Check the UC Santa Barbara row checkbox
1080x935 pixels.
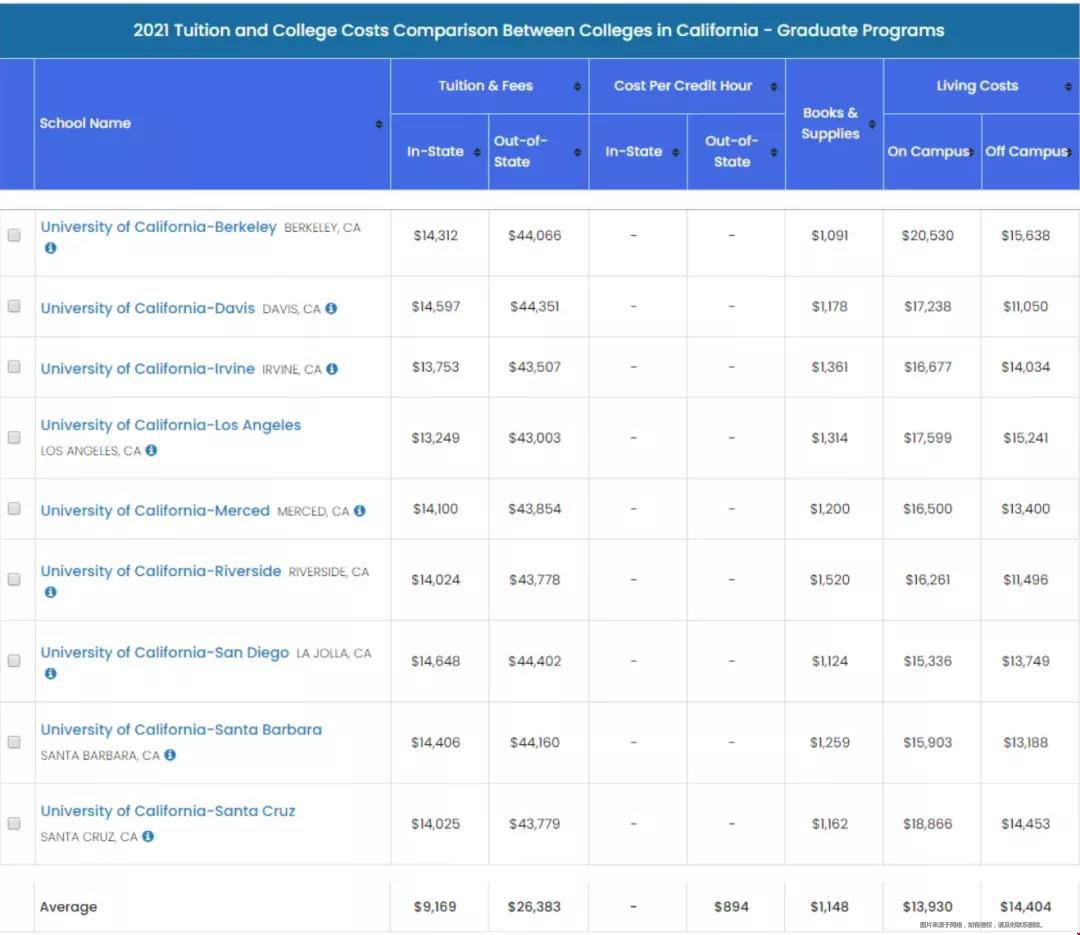click(14, 742)
